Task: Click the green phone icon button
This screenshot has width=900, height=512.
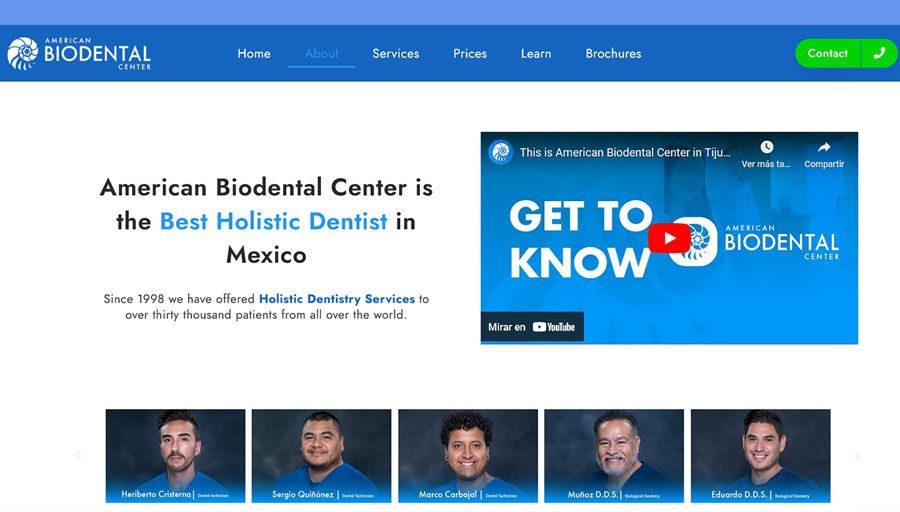Action: pyautogui.click(x=879, y=54)
